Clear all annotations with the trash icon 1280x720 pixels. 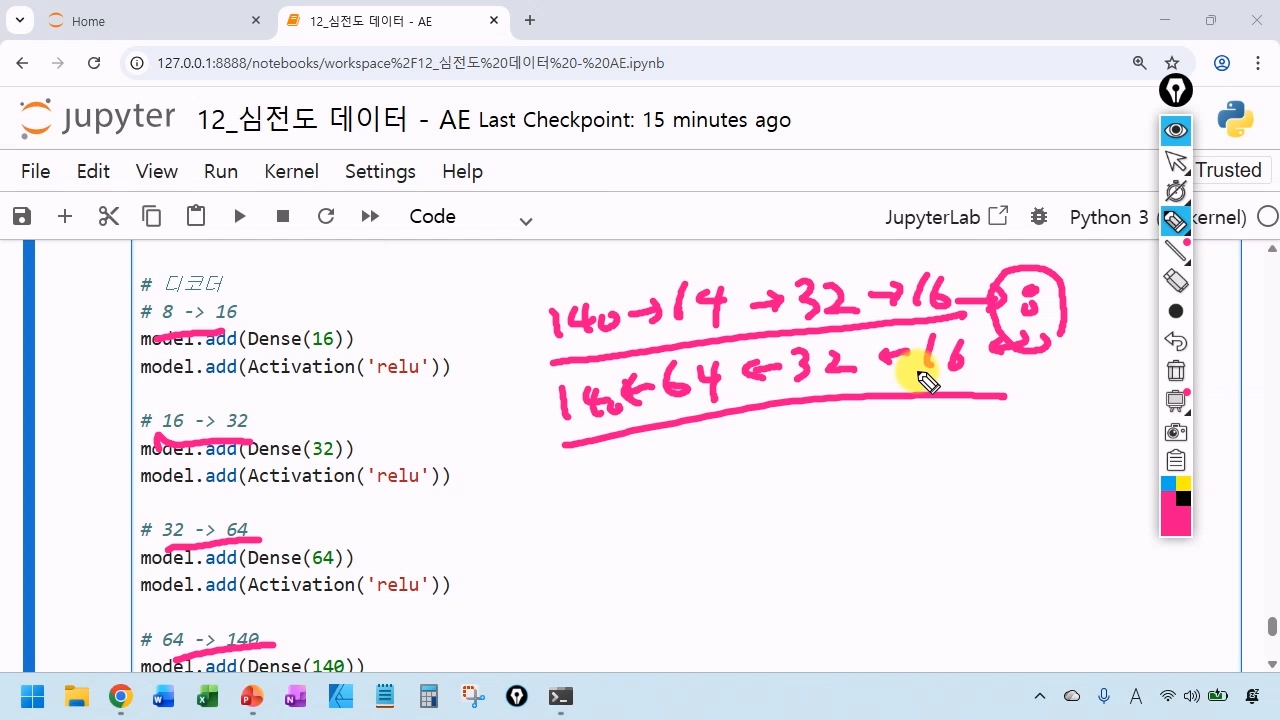pos(1176,371)
